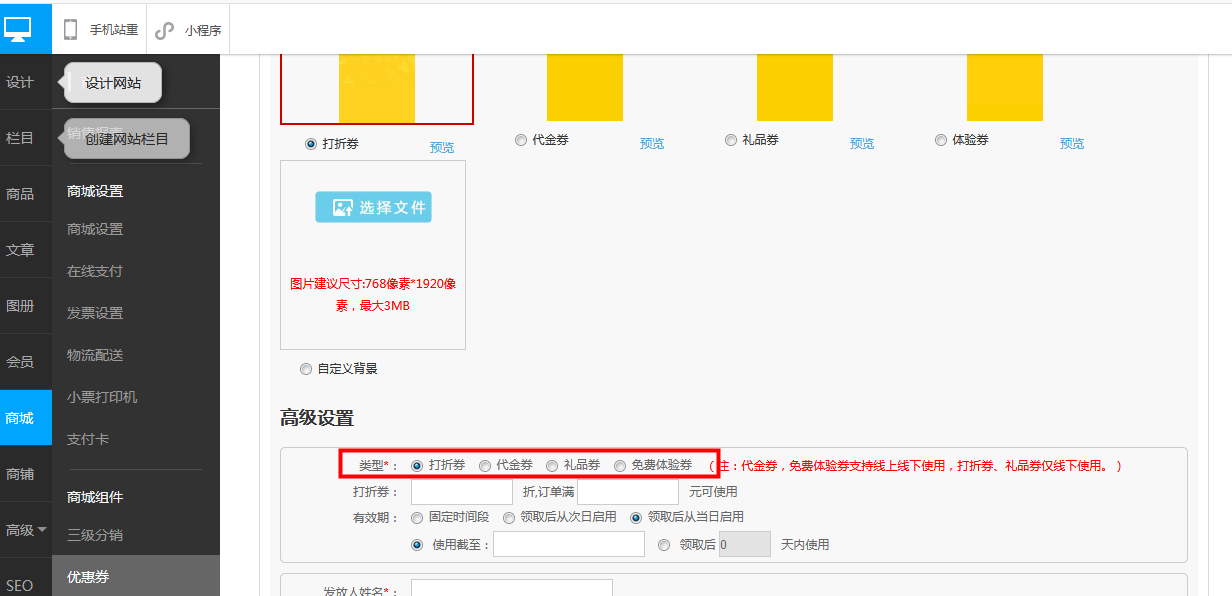Click 预览 link beside 体验券

coord(1072,143)
